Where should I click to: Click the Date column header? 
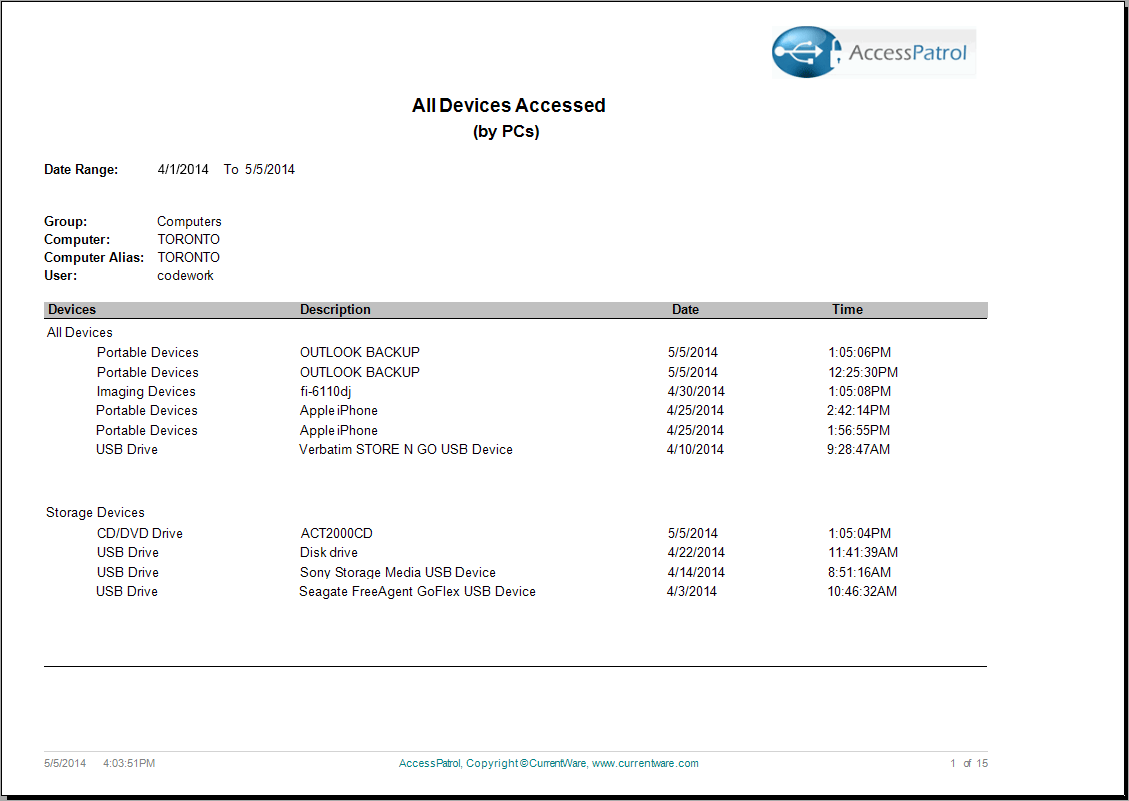pos(685,309)
